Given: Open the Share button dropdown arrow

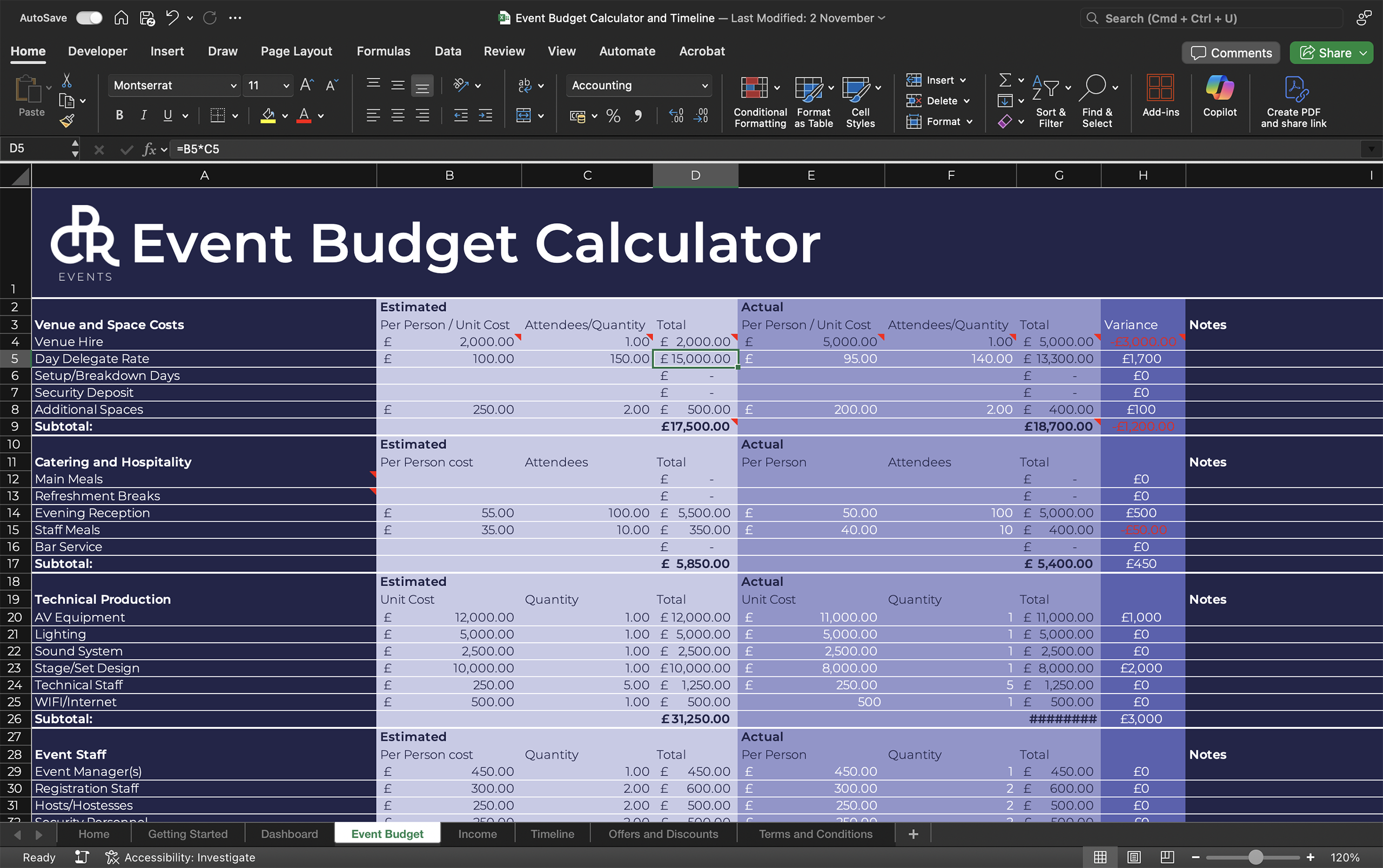Looking at the screenshot, I should [1364, 53].
